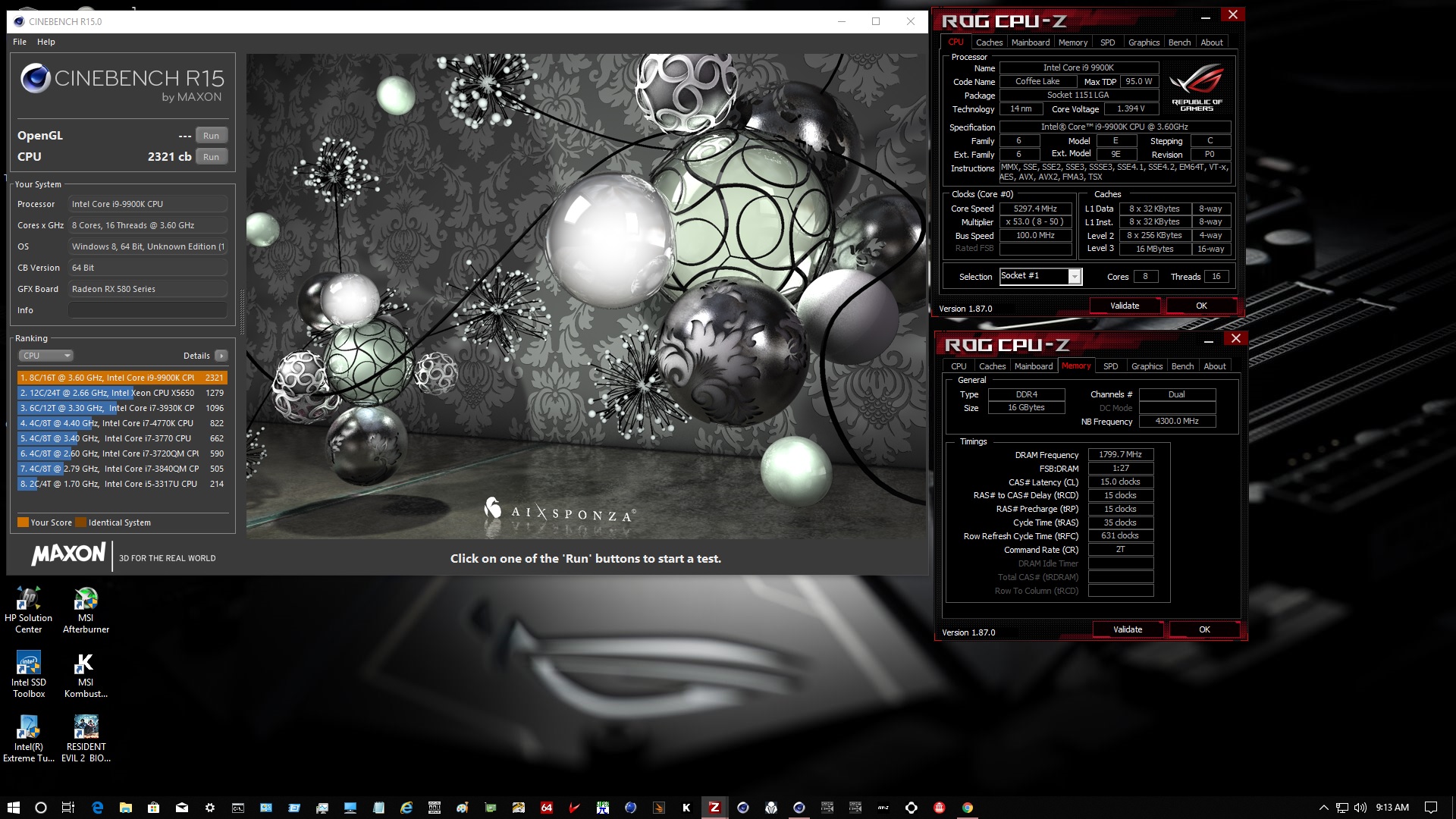Open Settings gear on the taskbar
The image size is (1456, 819).
(x=210, y=808)
